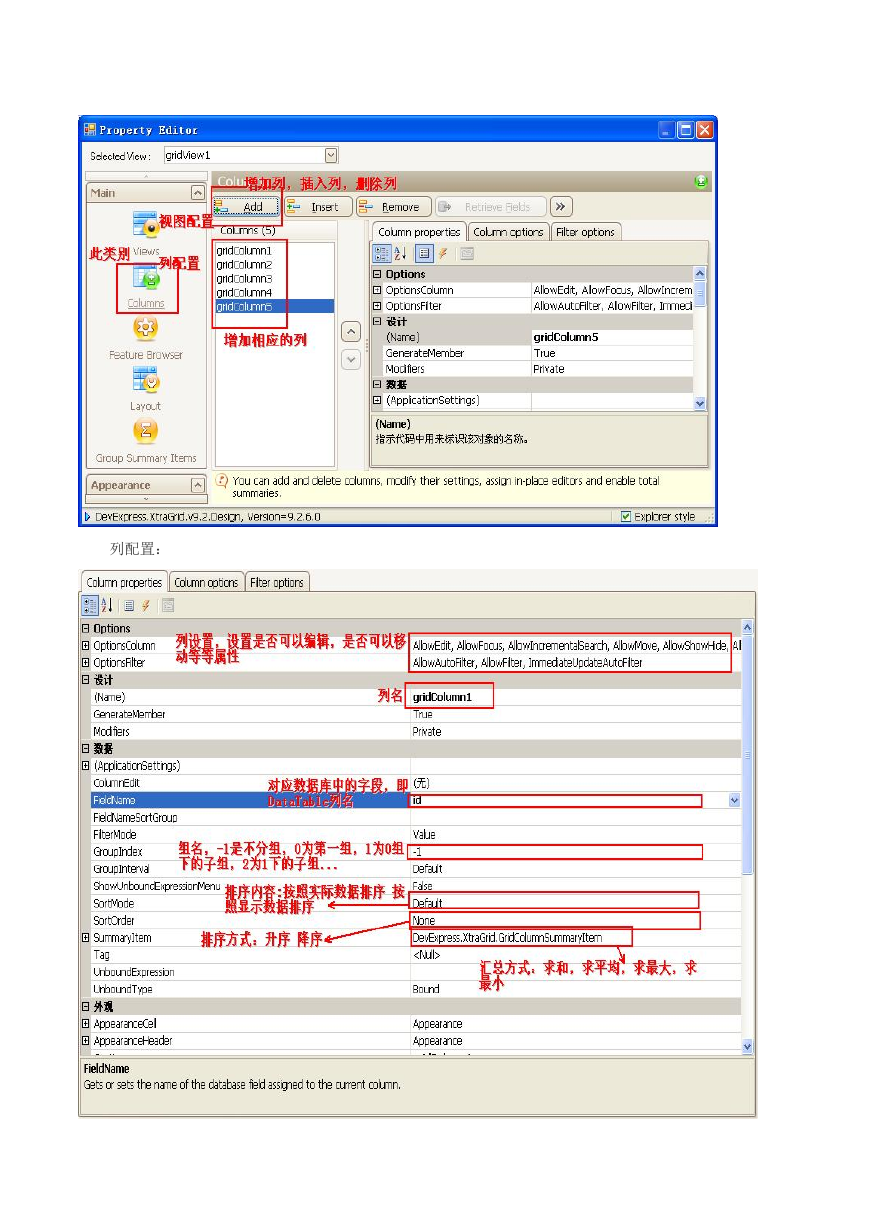The width and height of the screenshot is (869, 1228).
Task: Expand OptionsColumn in lower property grid
Action: coord(86,646)
